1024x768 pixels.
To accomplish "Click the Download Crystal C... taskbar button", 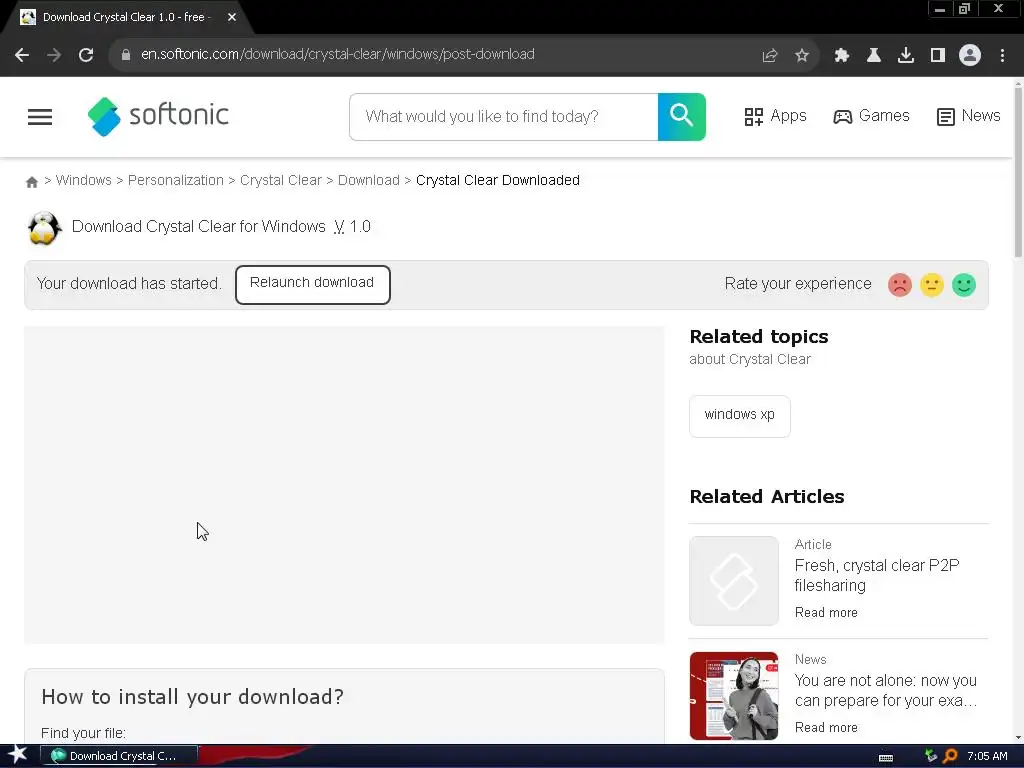I will point(119,756).
